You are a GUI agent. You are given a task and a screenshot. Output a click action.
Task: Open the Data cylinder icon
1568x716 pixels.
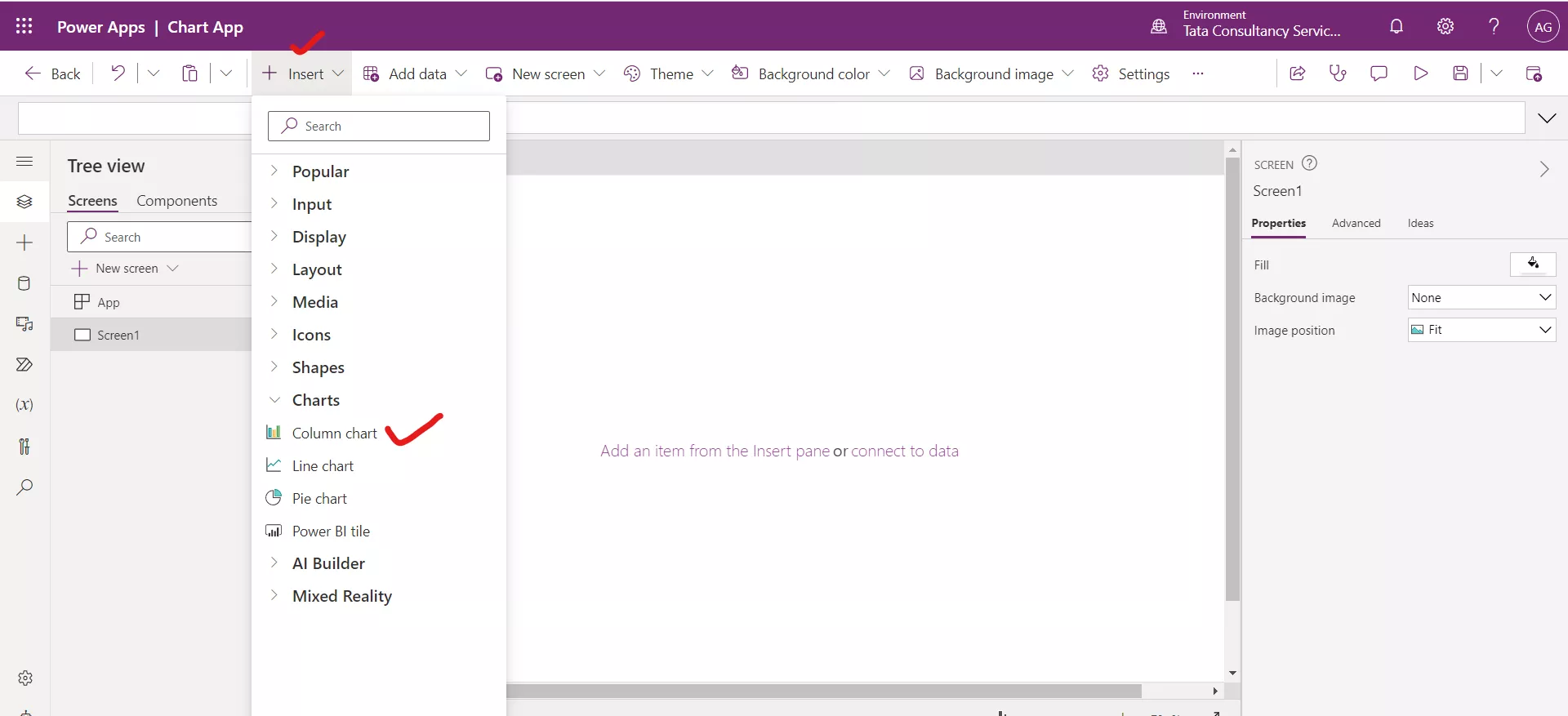(24, 283)
